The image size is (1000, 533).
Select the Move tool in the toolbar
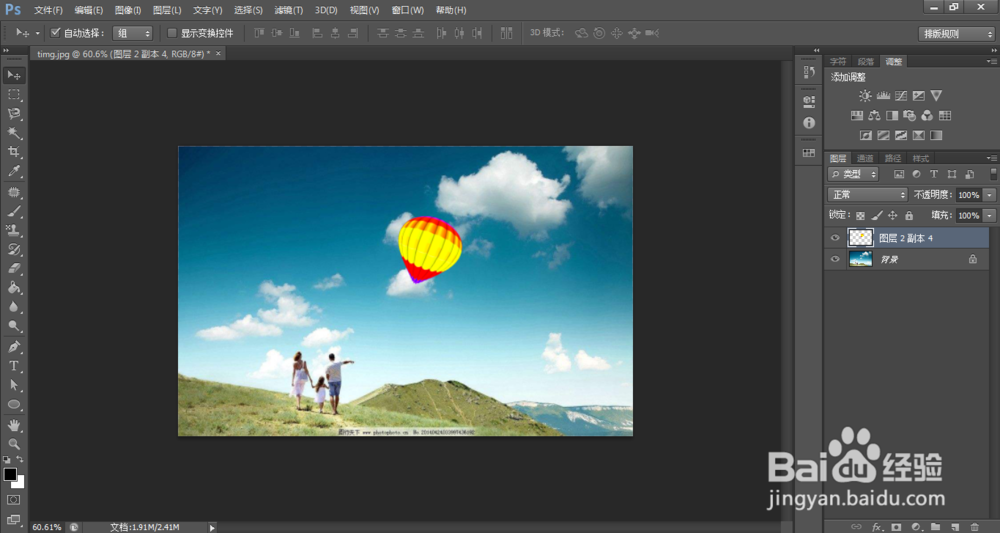(13, 75)
